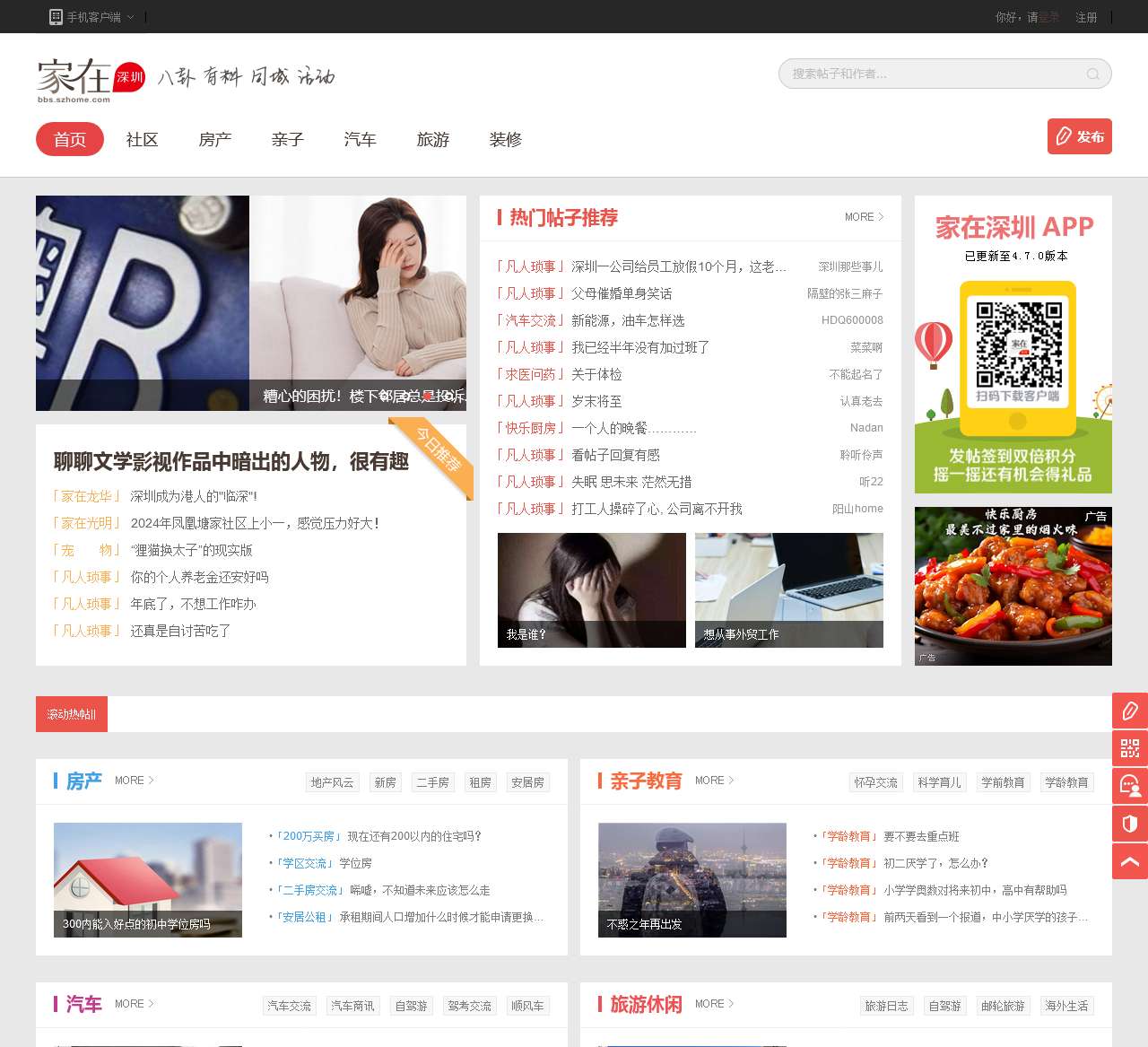Open the 不惑之年再出发 image
Screen dimensions: 1148x1047
tap(692, 880)
